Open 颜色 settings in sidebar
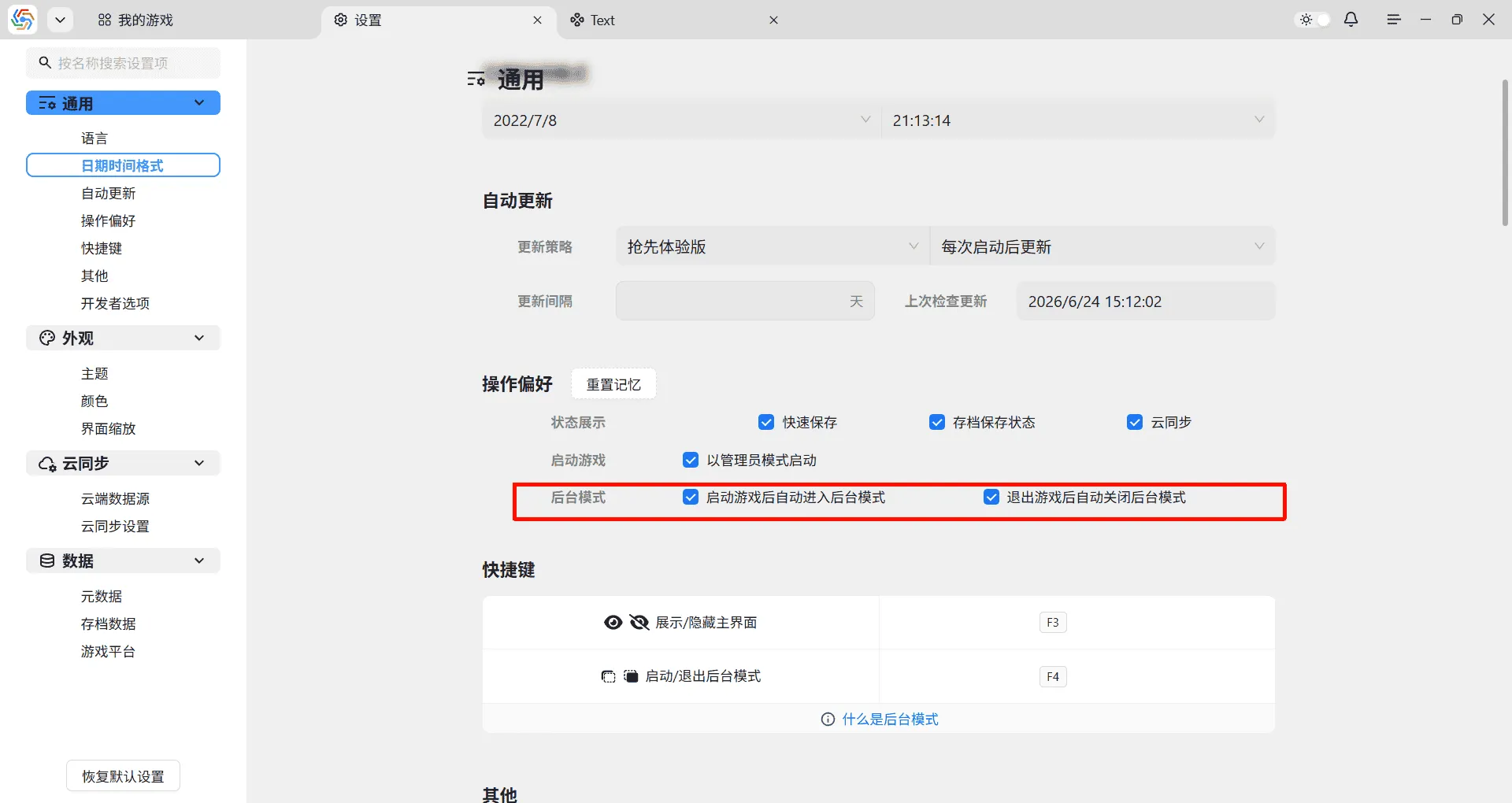 (x=94, y=401)
